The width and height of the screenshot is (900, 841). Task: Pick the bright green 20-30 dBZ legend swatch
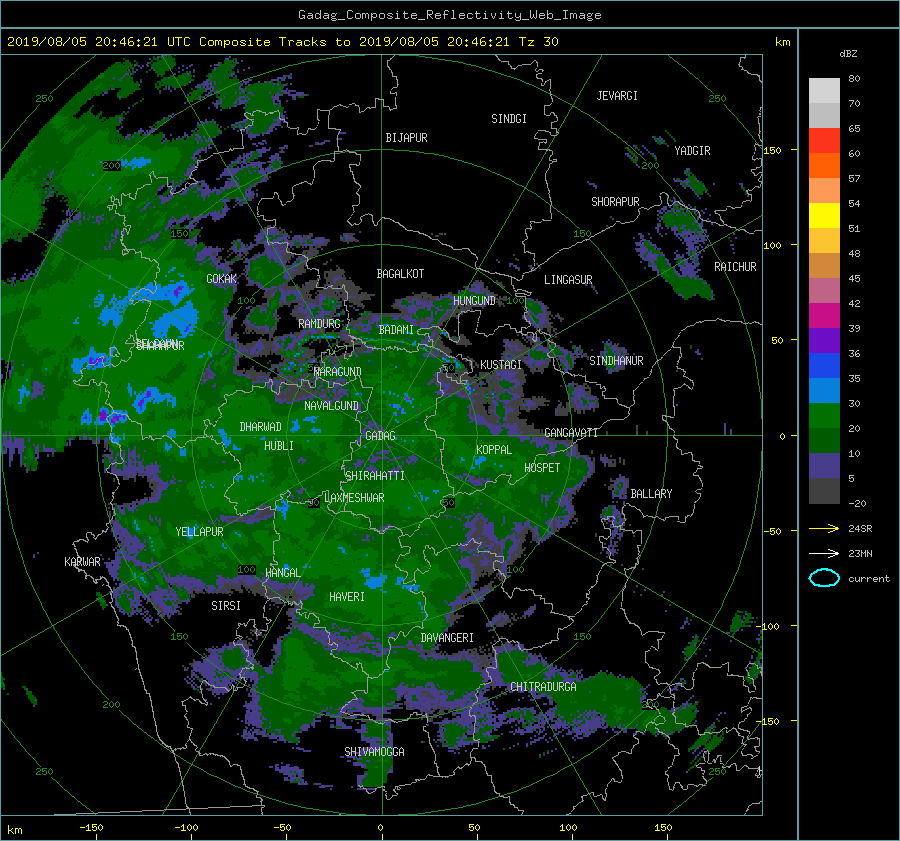[x=824, y=416]
